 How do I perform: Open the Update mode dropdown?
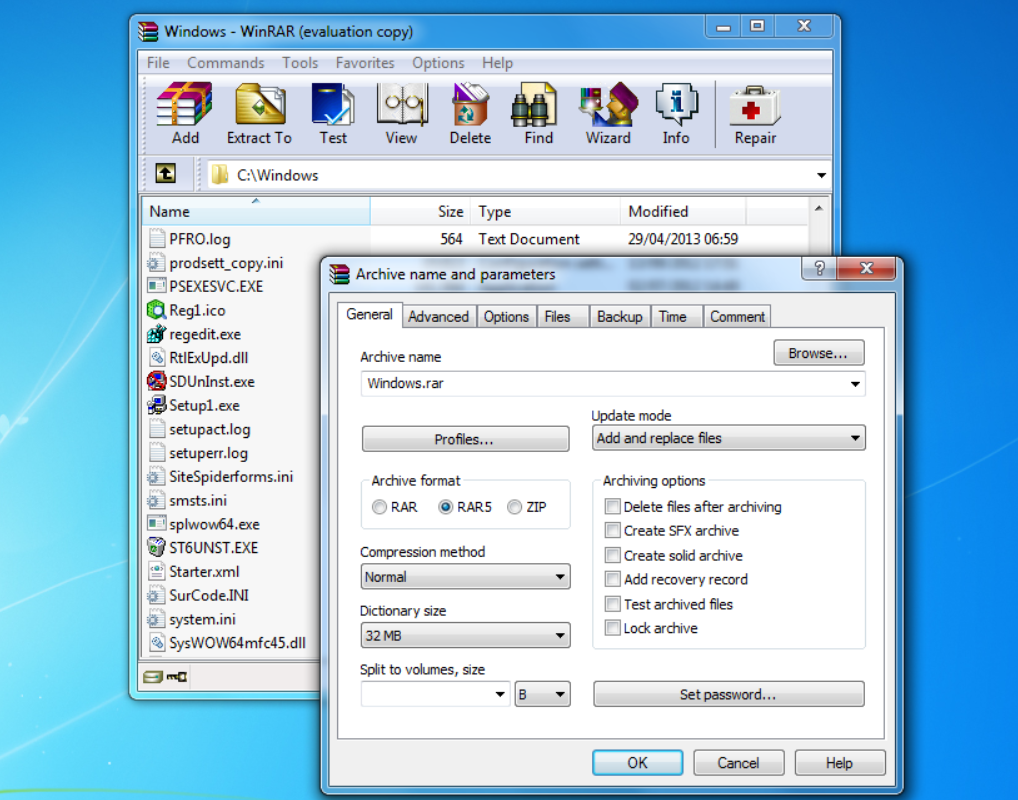click(728, 438)
